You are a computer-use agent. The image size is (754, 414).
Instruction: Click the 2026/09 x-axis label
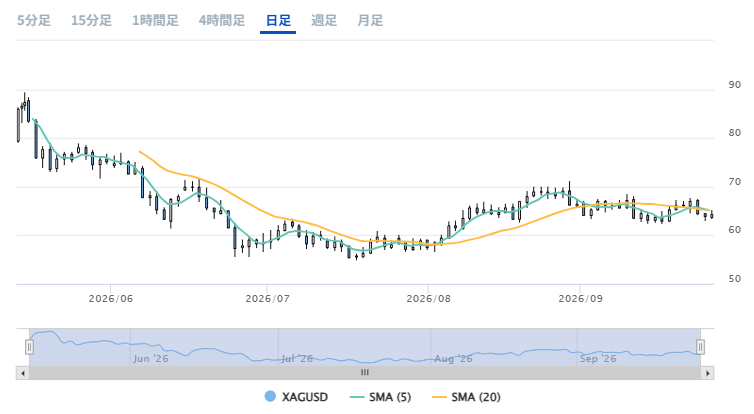pyautogui.click(x=580, y=299)
